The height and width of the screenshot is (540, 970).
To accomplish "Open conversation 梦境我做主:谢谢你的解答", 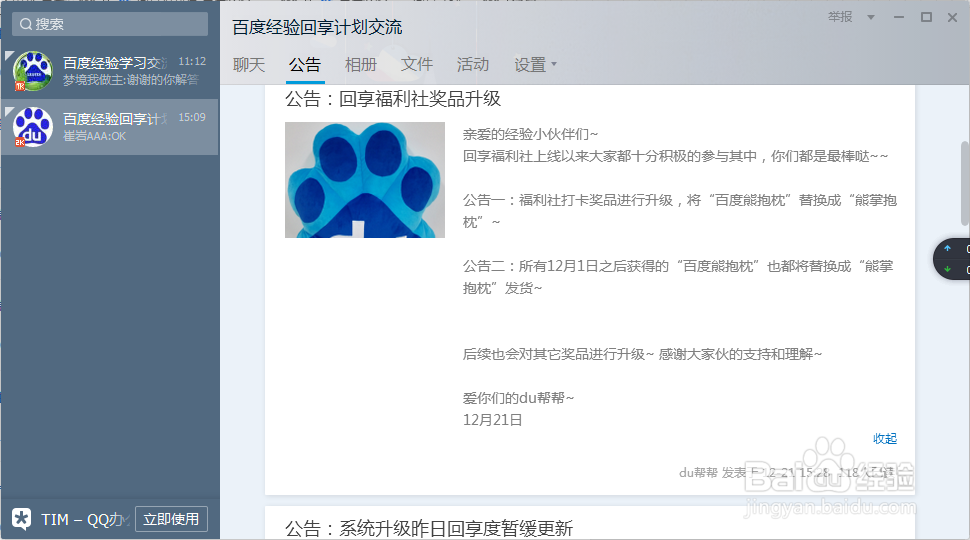I will point(110,71).
